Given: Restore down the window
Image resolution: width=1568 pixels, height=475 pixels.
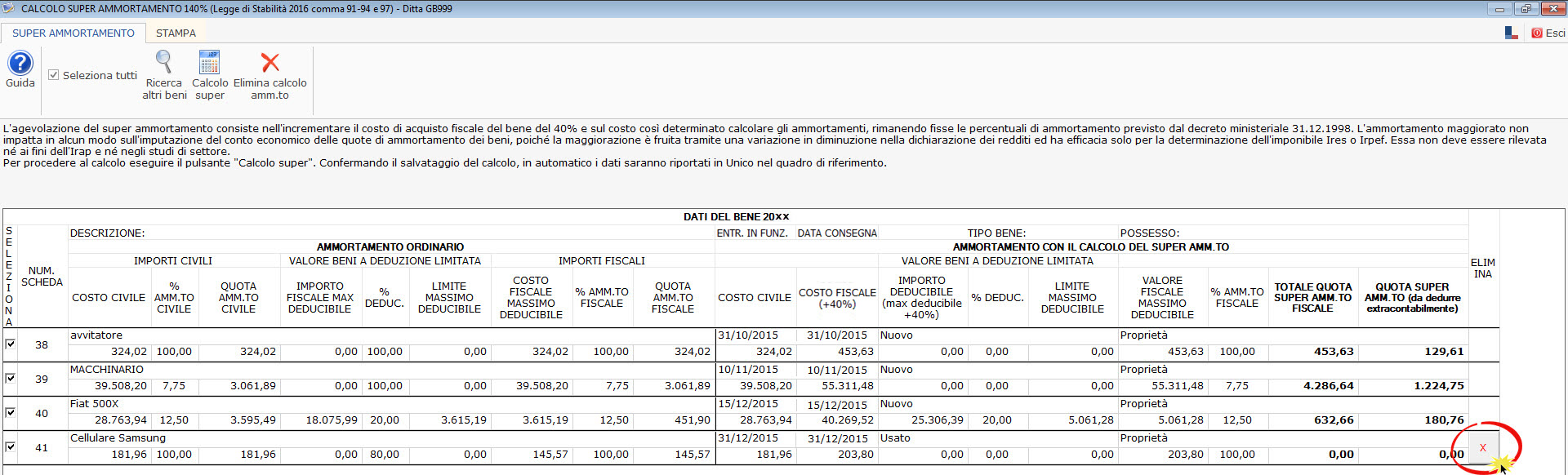Looking at the screenshot, I should [x=1526, y=9].
